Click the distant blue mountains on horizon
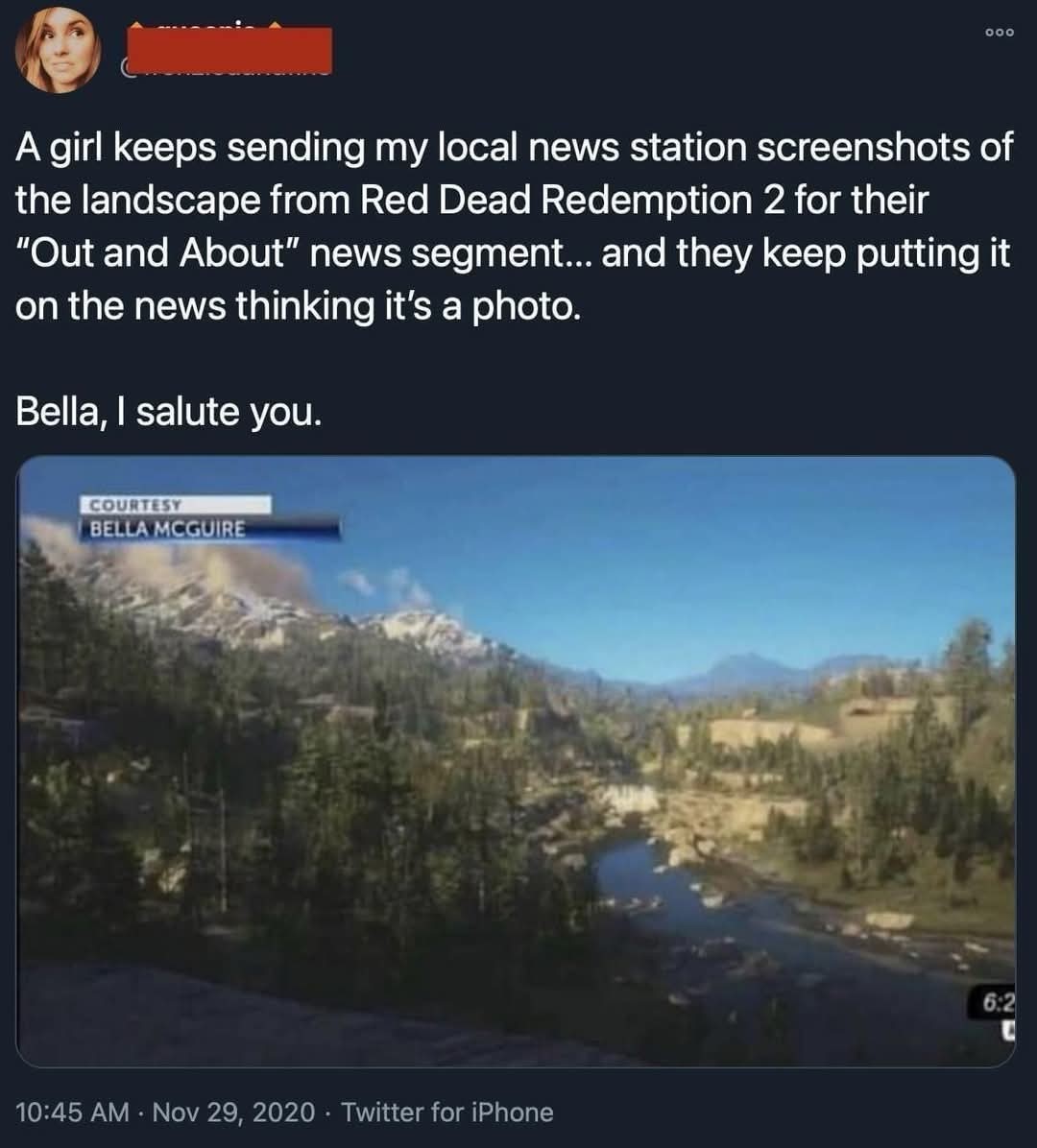This screenshot has height=1148, width=1037. (761, 670)
